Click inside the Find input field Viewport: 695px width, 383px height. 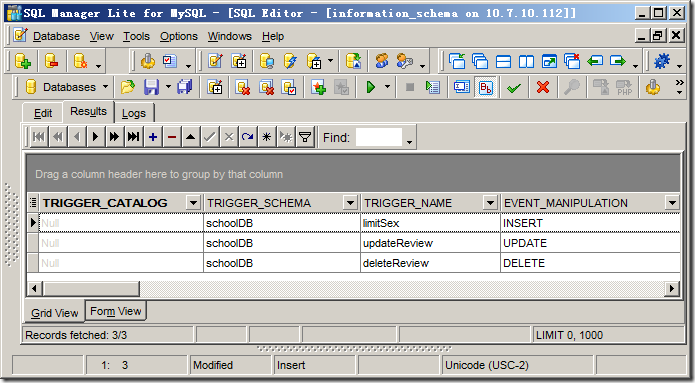(379, 137)
